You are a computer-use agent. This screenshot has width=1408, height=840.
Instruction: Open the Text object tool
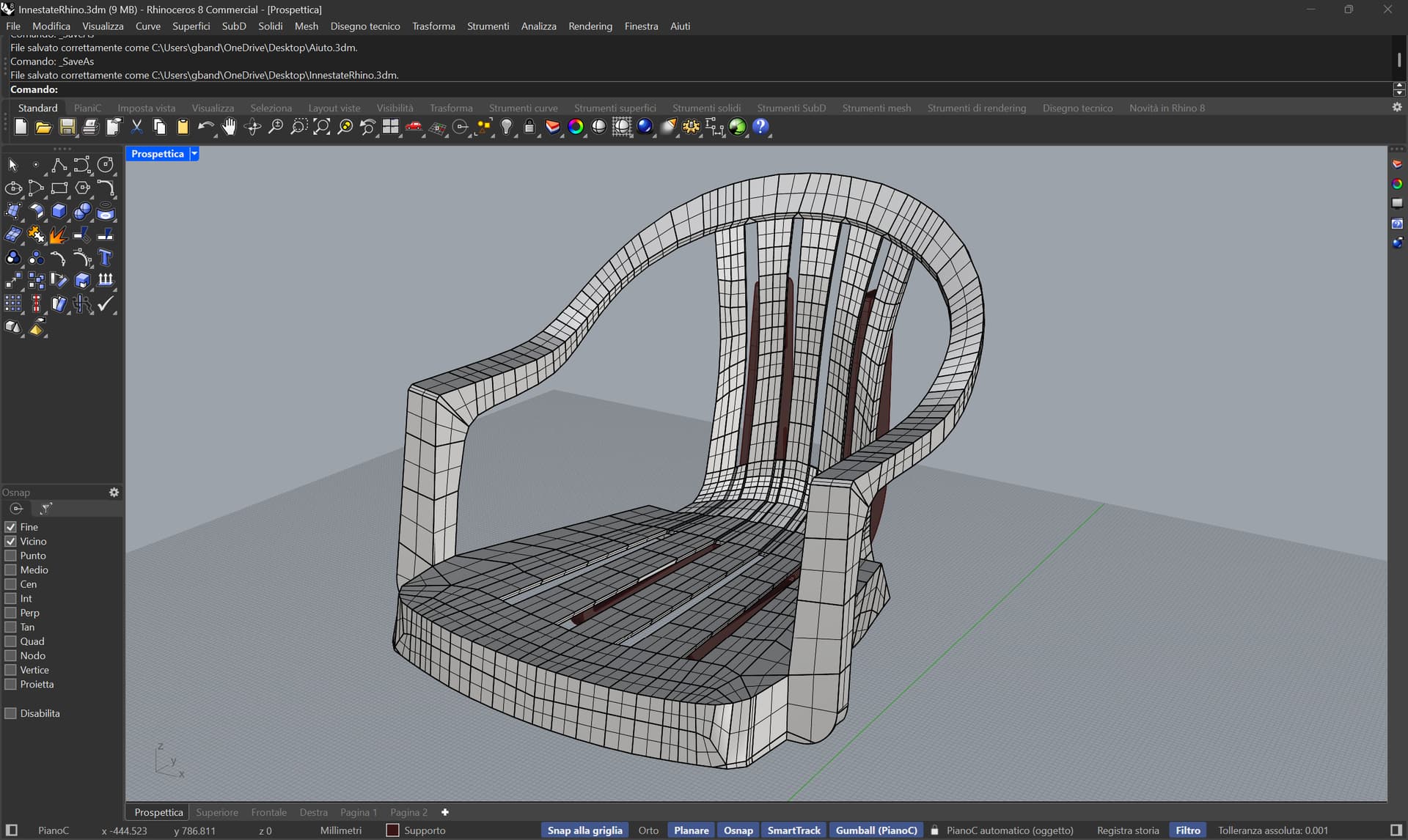[x=106, y=258]
